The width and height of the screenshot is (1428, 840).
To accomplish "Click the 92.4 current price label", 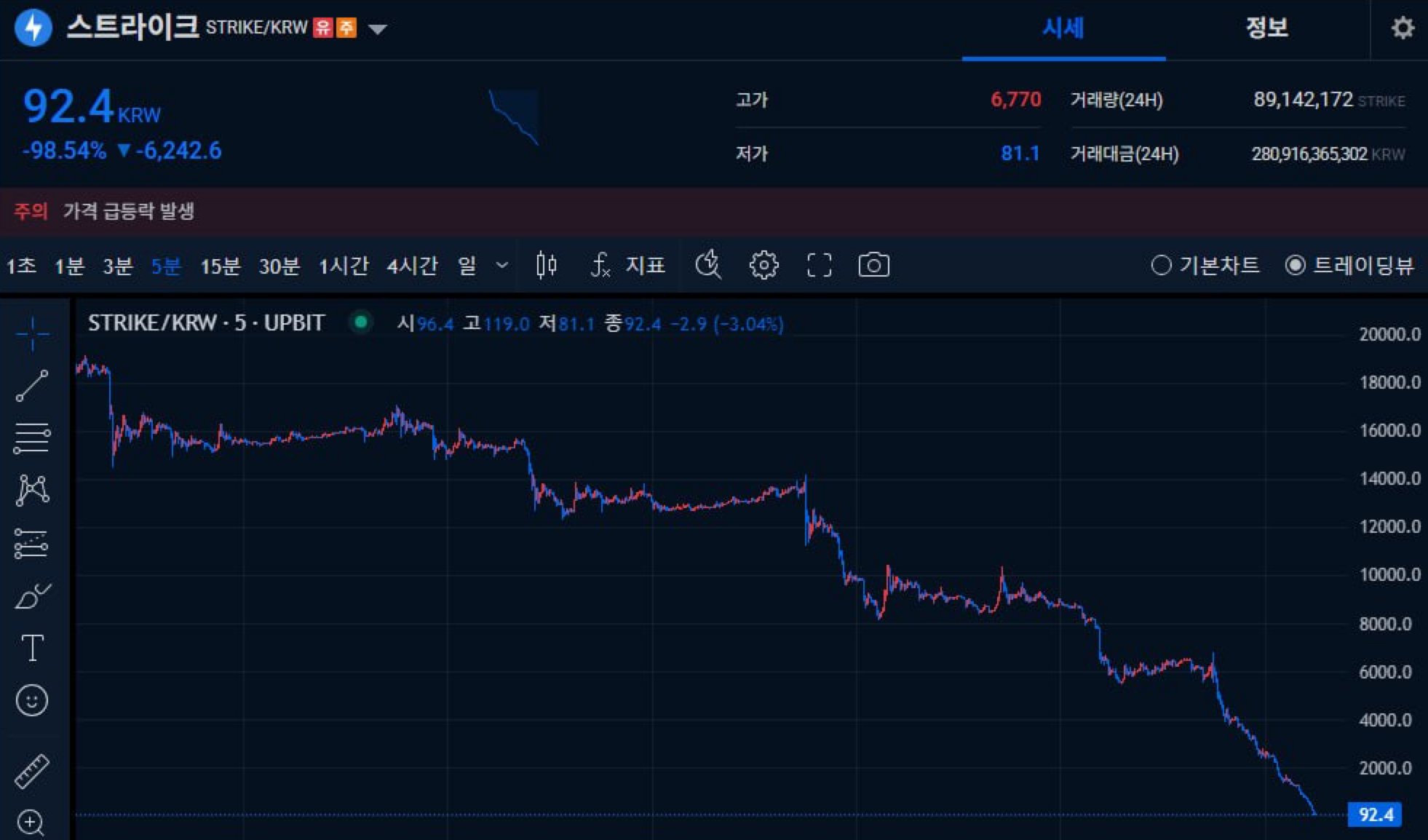I will 1374,815.
